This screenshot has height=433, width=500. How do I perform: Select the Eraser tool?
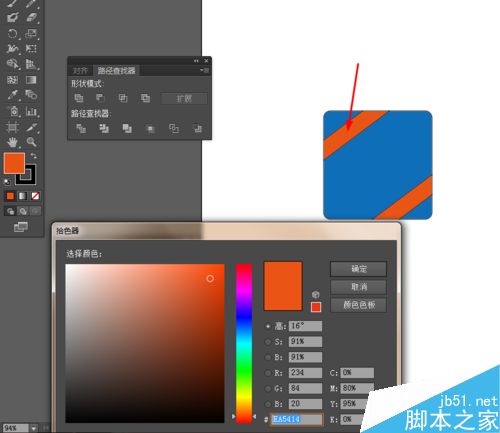31,17
